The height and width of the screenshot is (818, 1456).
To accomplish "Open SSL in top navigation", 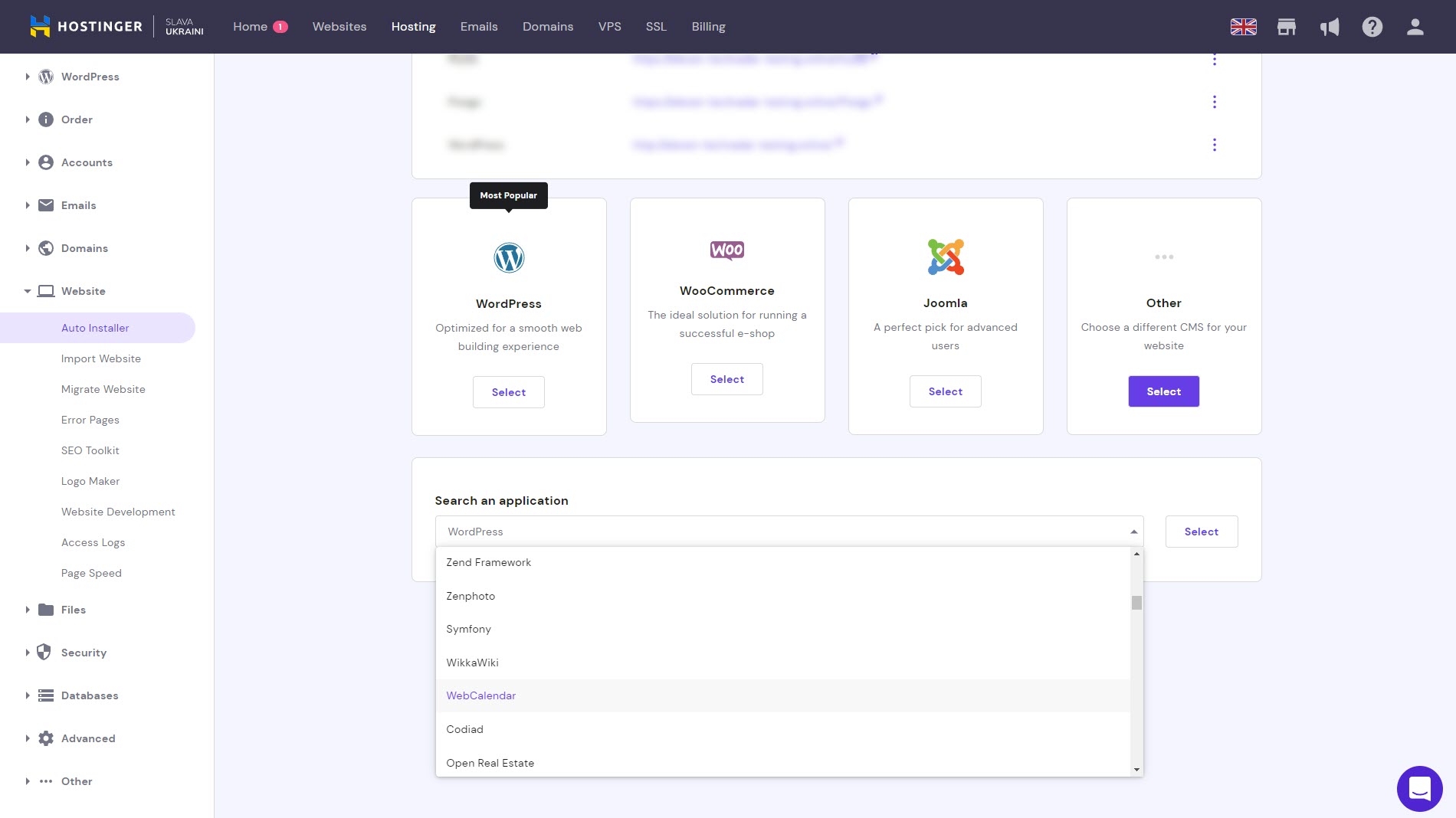I will tap(656, 27).
